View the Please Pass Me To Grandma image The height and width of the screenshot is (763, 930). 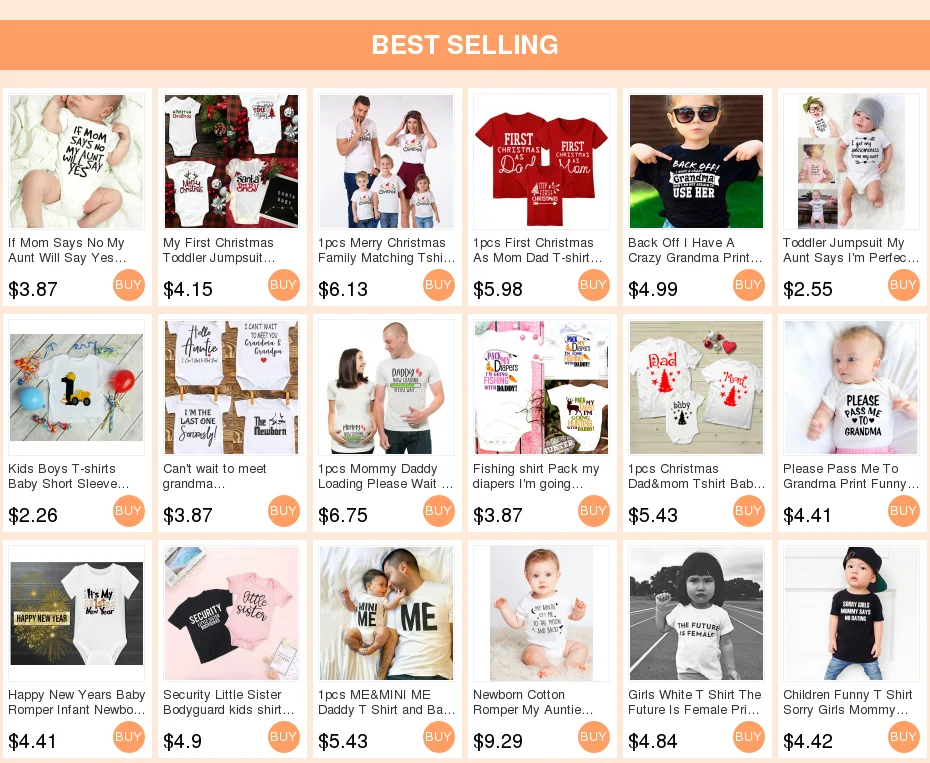[851, 387]
